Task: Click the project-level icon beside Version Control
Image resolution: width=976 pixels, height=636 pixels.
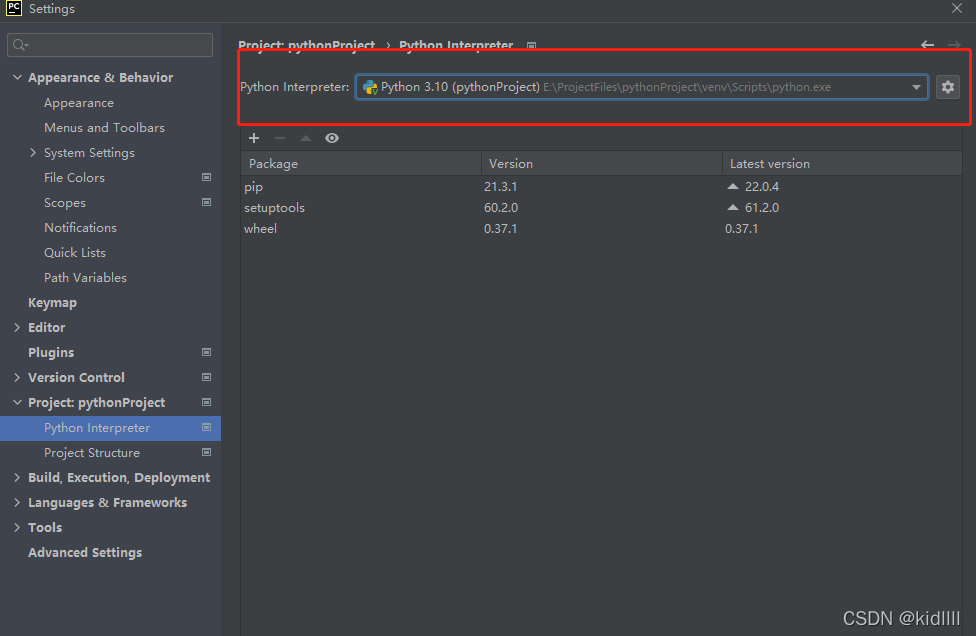Action: [207, 377]
